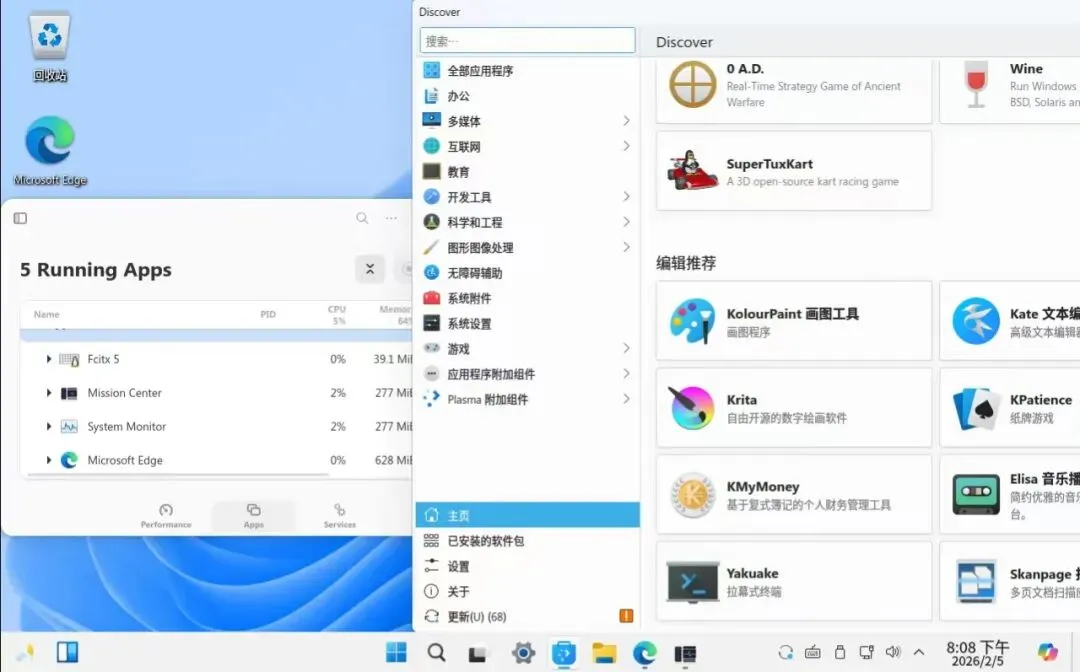
Task: Click the KolourPaint 画图工具 icon
Action: click(x=692, y=321)
